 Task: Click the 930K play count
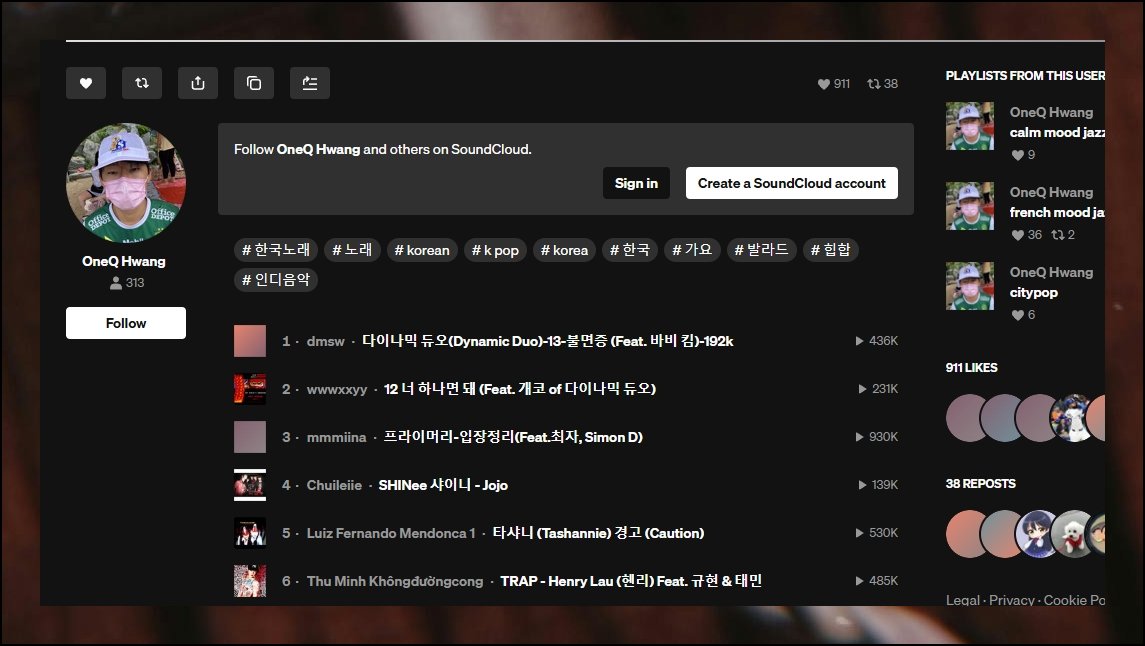point(876,437)
